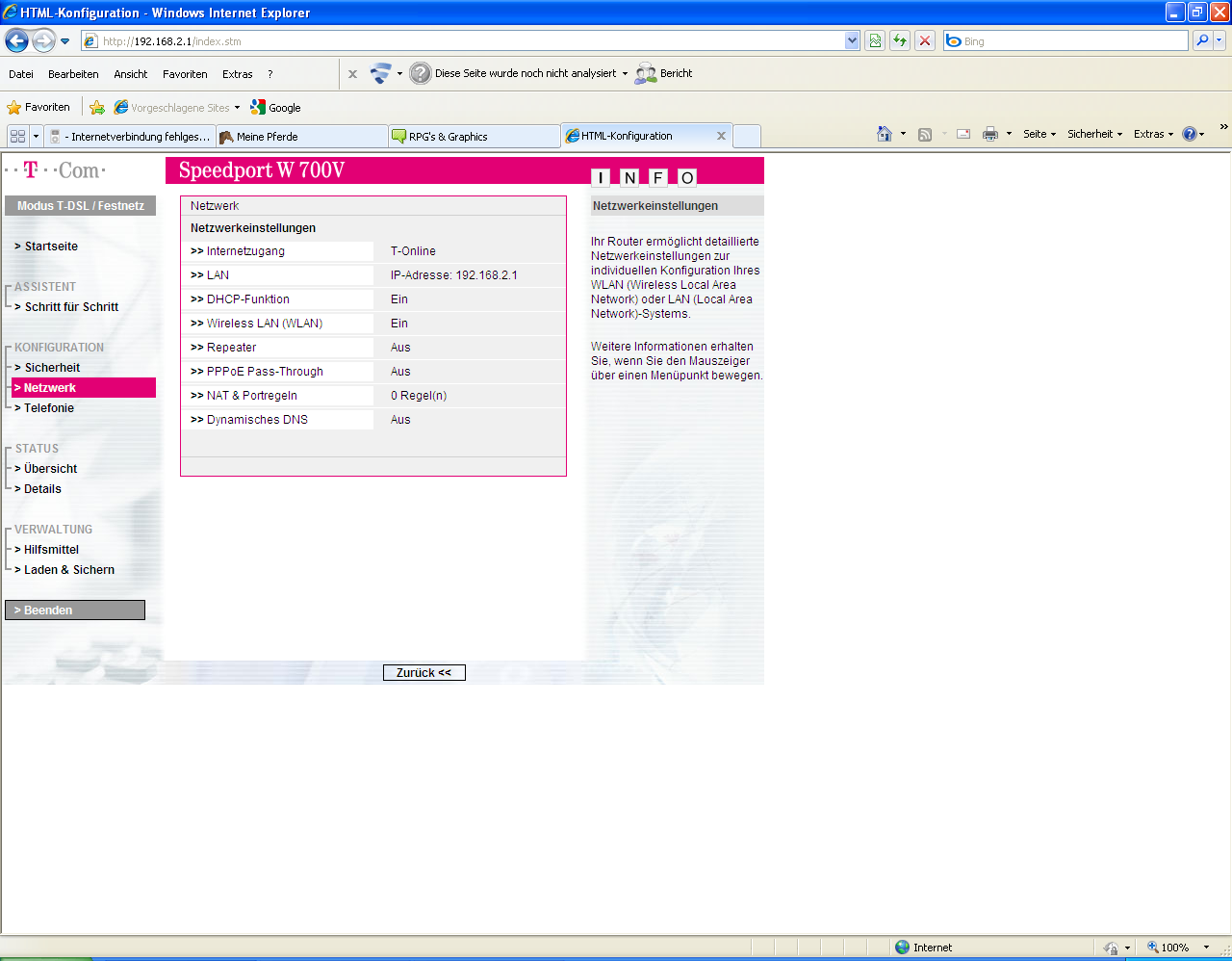Click the Quick Tabs grid icon
The width and height of the screenshot is (1232, 961).
tap(17, 136)
